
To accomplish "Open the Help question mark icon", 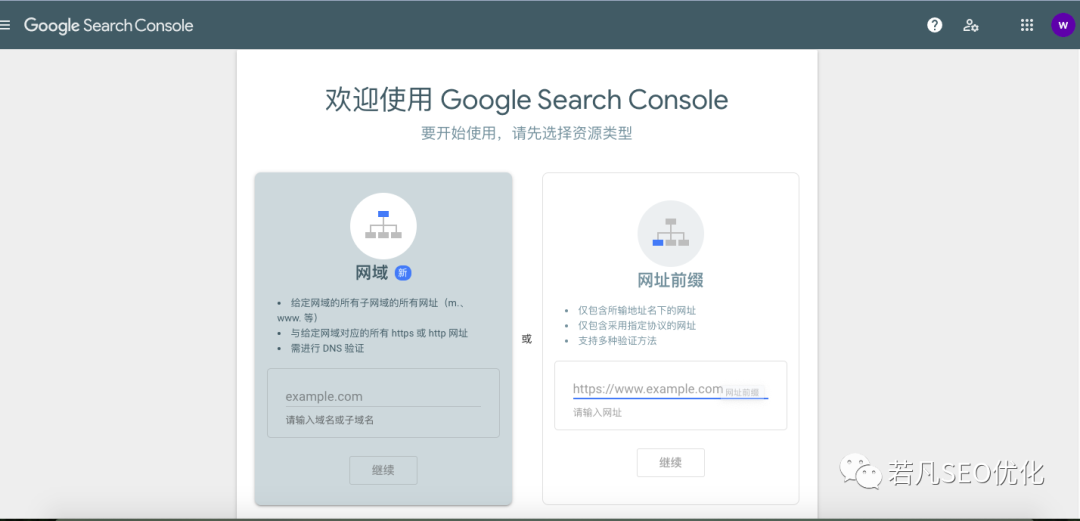I will (x=934, y=25).
